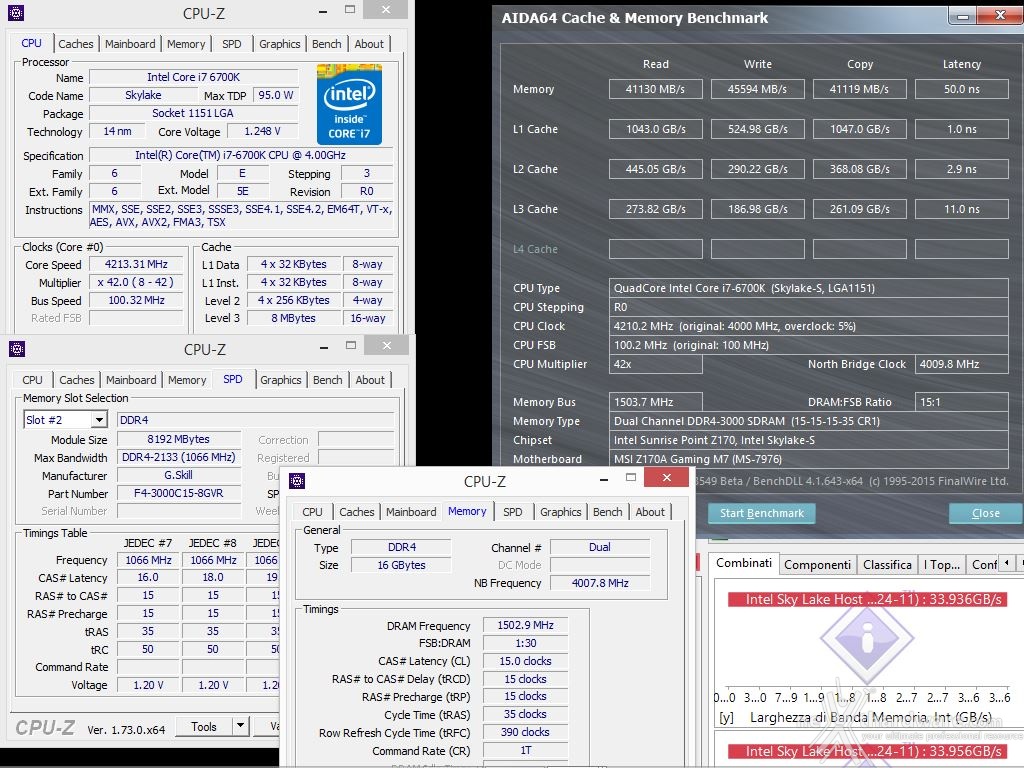Click the Close button at the bottom of AIDA64
Image resolution: width=1024 pixels, height=768 pixels.
[x=985, y=513]
